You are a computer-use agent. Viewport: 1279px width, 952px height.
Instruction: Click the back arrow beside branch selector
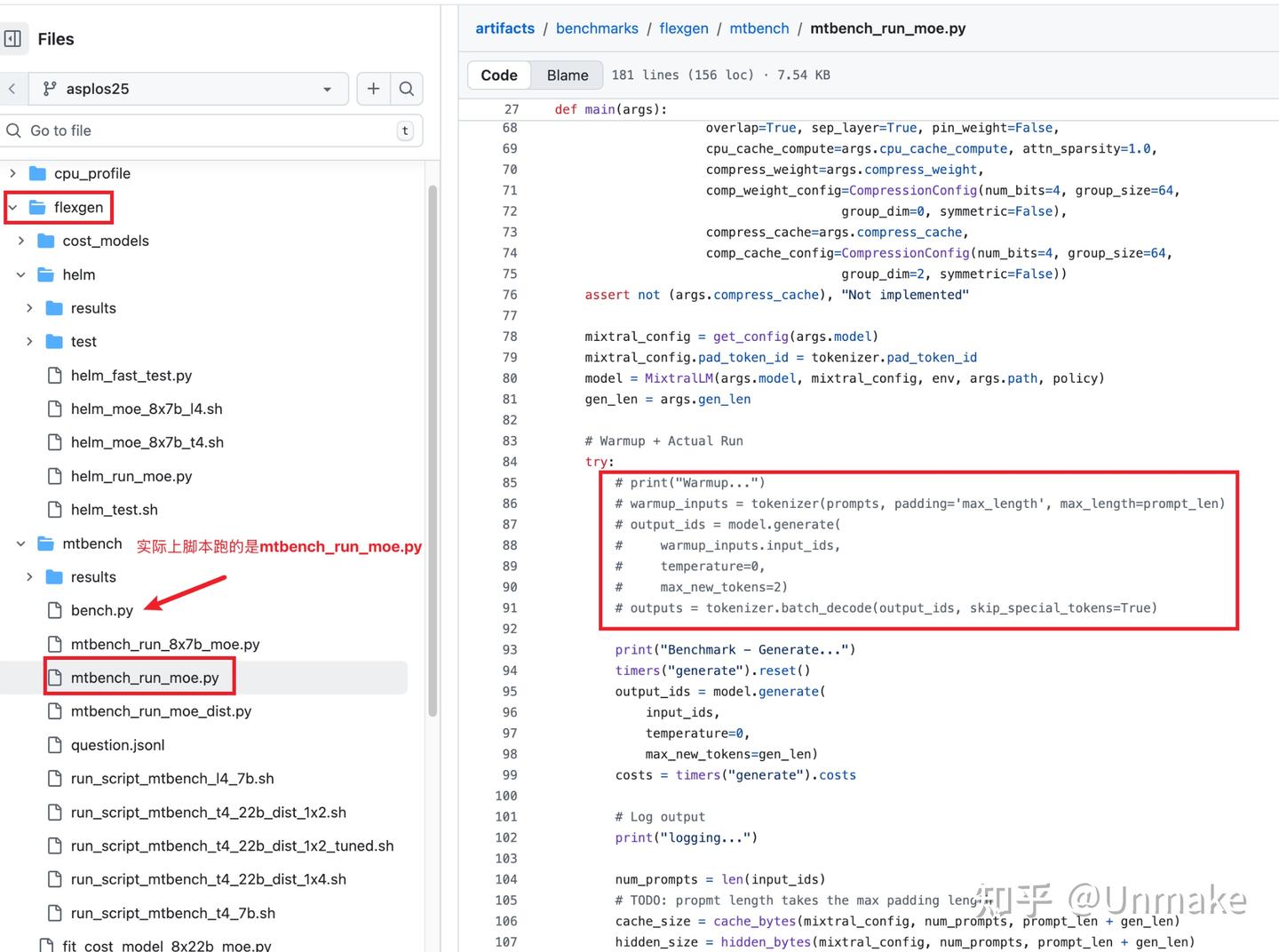point(12,88)
